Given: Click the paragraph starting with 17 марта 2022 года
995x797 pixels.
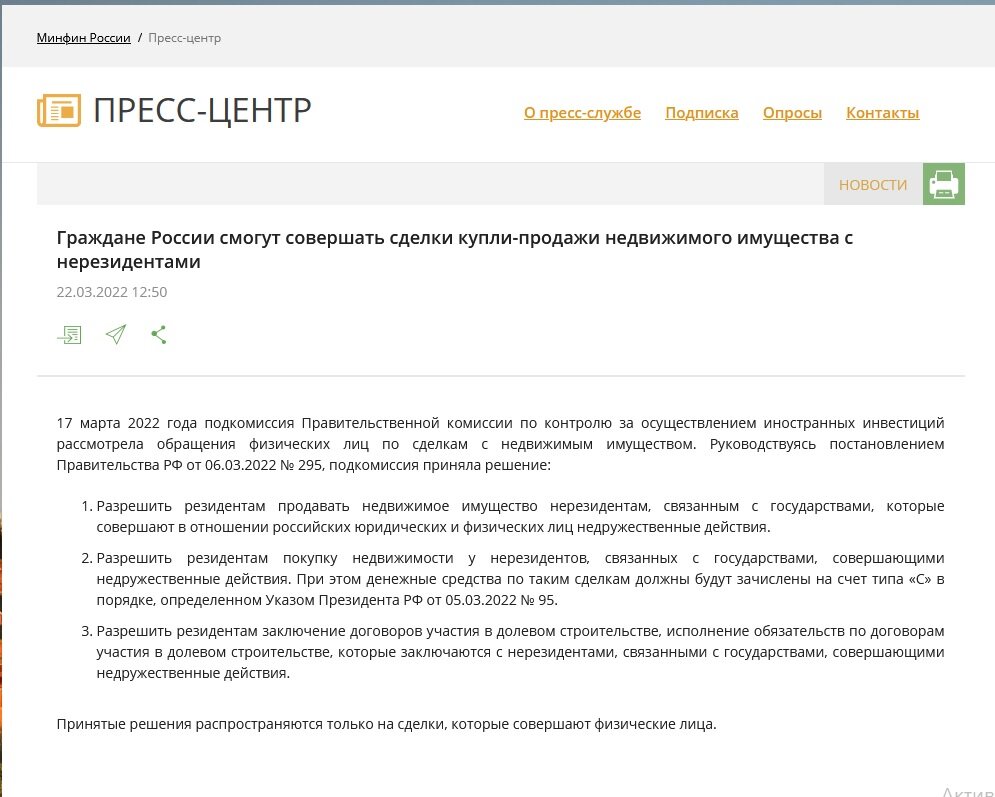Looking at the screenshot, I should click(x=500, y=444).
